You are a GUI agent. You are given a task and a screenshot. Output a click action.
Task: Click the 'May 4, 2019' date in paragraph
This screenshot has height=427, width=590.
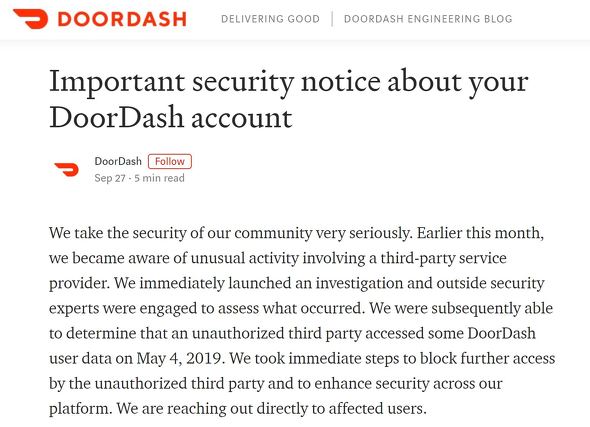tap(178, 359)
